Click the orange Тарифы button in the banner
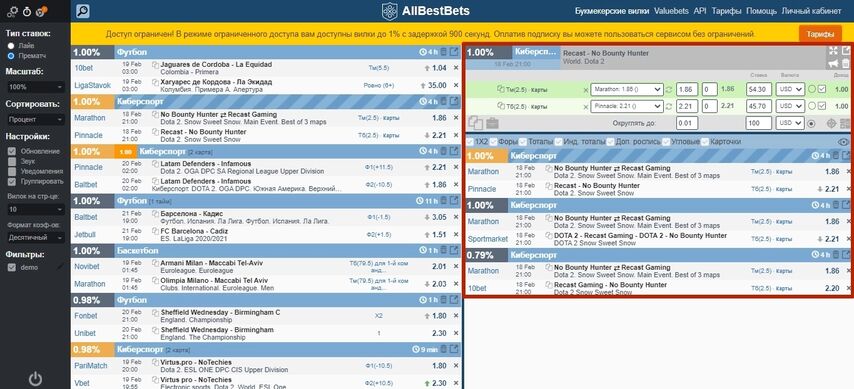The width and height of the screenshot is (854, 389). point(820,34)
